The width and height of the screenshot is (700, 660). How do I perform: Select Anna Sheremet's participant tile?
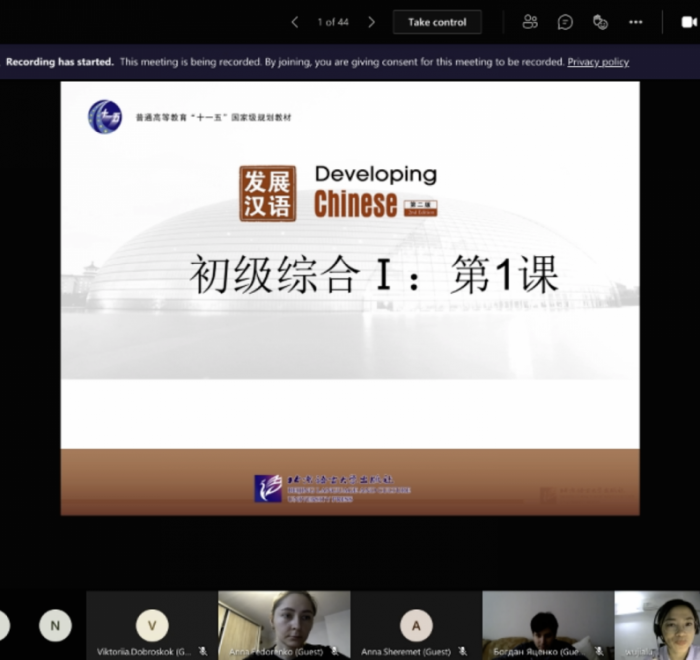click(416, 625)
